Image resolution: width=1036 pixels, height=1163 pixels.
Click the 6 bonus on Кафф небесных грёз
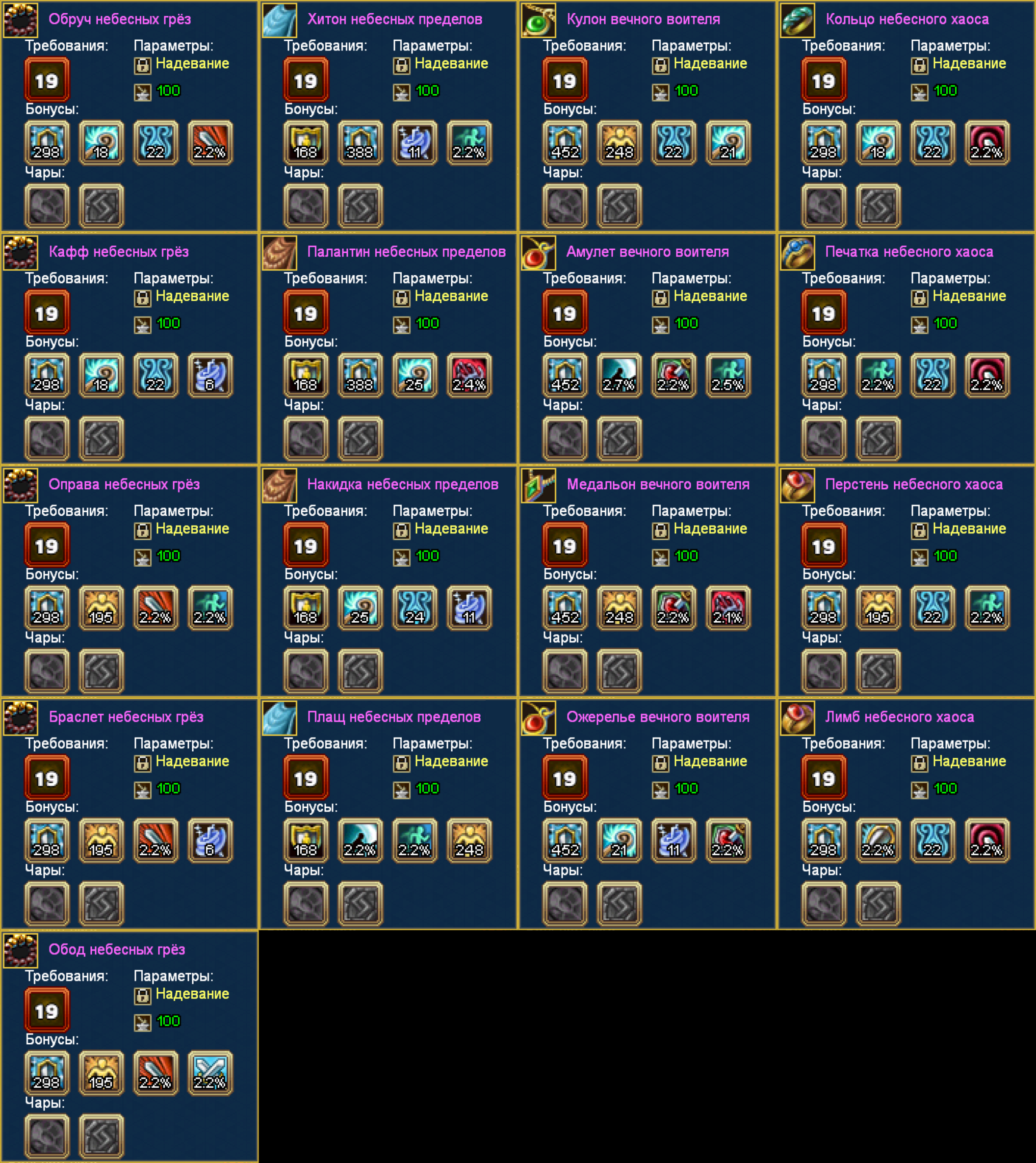click(210, 375)
